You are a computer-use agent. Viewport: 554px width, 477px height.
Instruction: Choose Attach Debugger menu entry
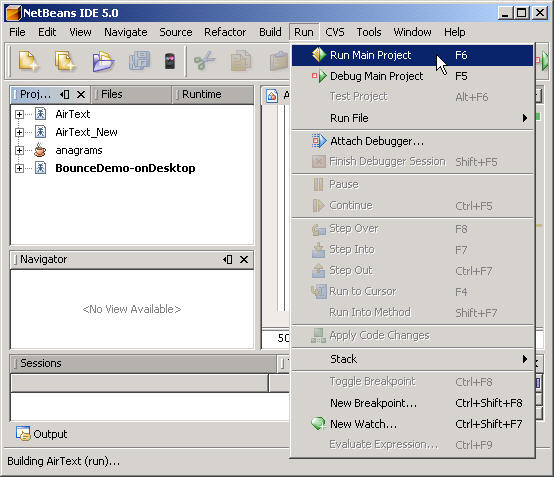pyautogui.click(x=412, y=141)
